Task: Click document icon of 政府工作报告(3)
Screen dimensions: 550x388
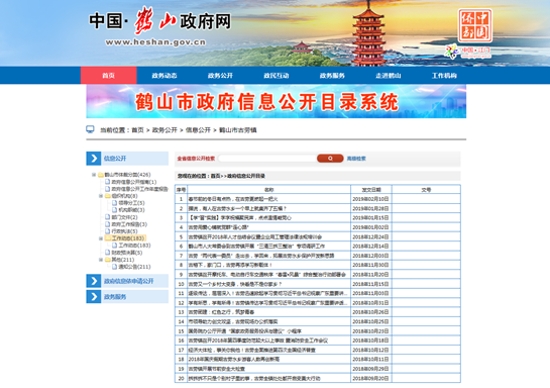Action: (108, 224)
